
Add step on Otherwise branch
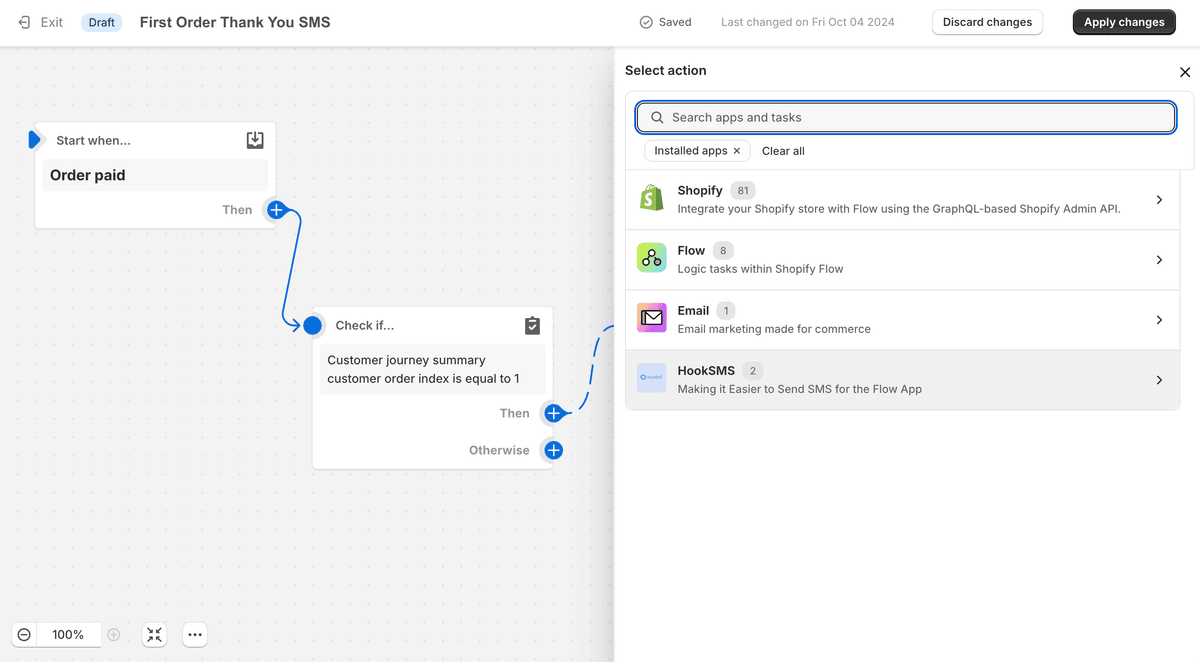[x=553, y=450]
